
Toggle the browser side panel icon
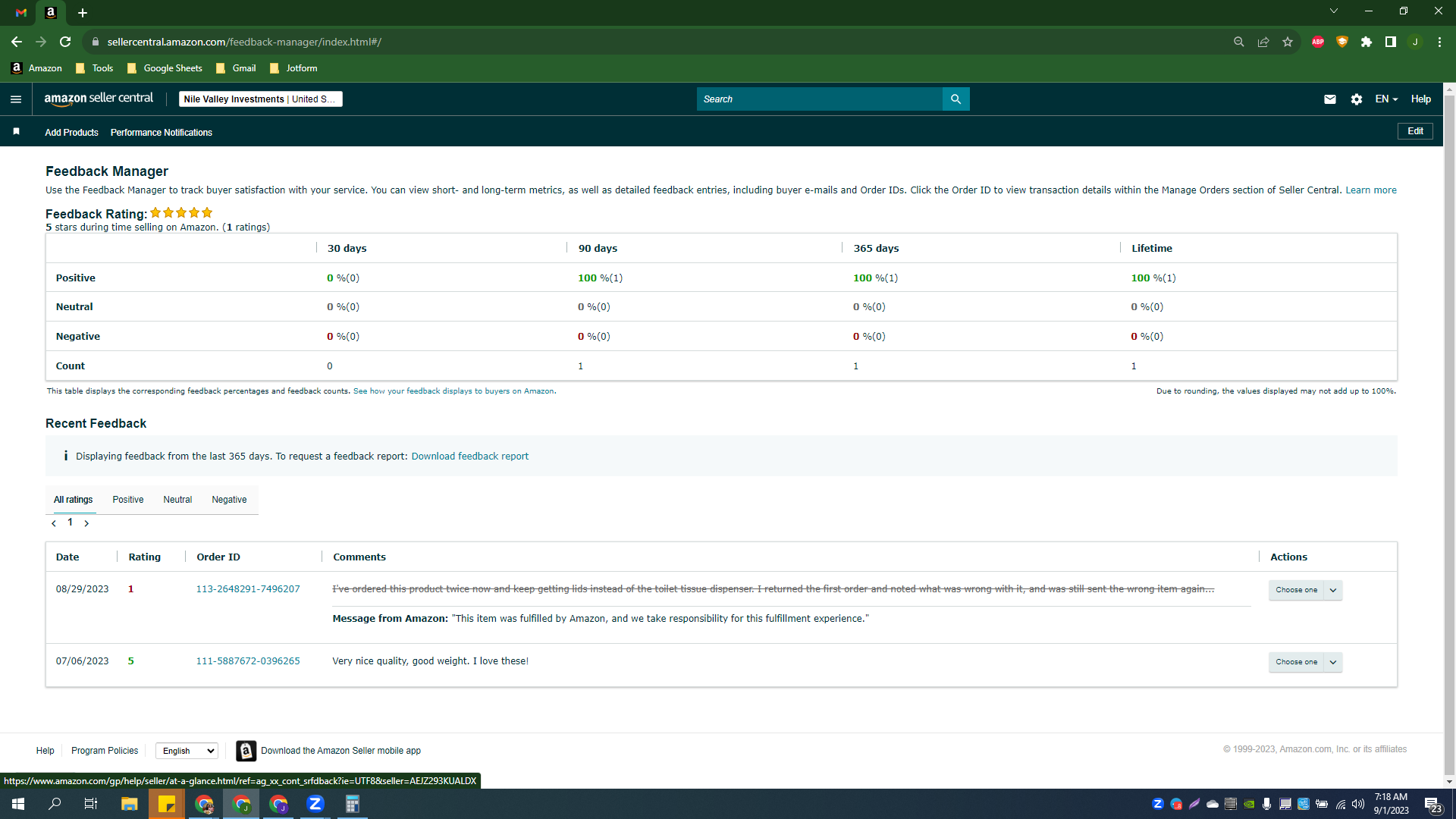(1391, 42)
